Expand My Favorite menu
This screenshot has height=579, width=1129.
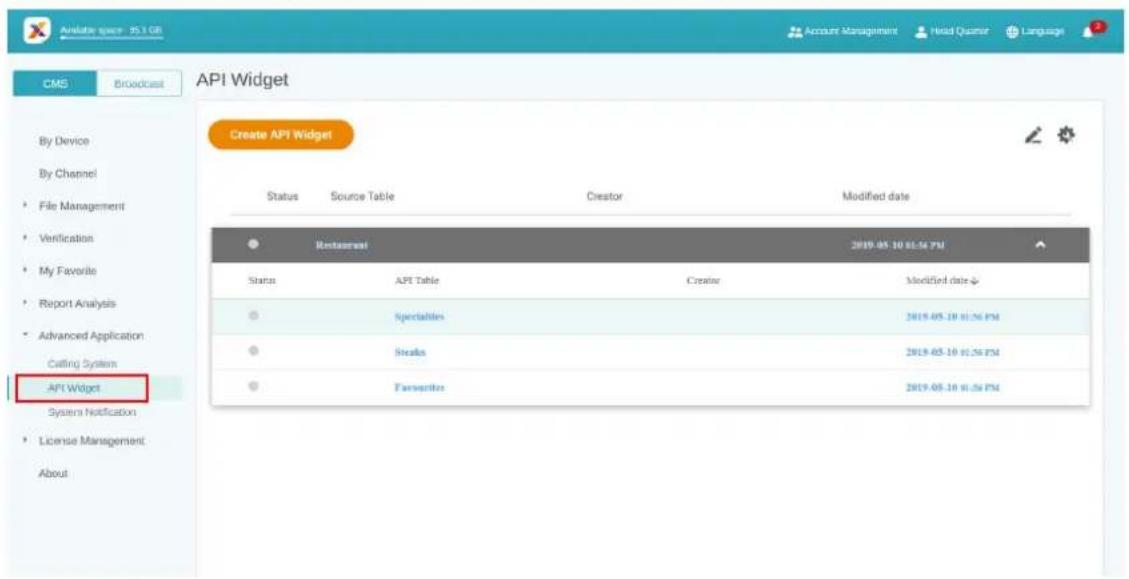coord(67,271)
